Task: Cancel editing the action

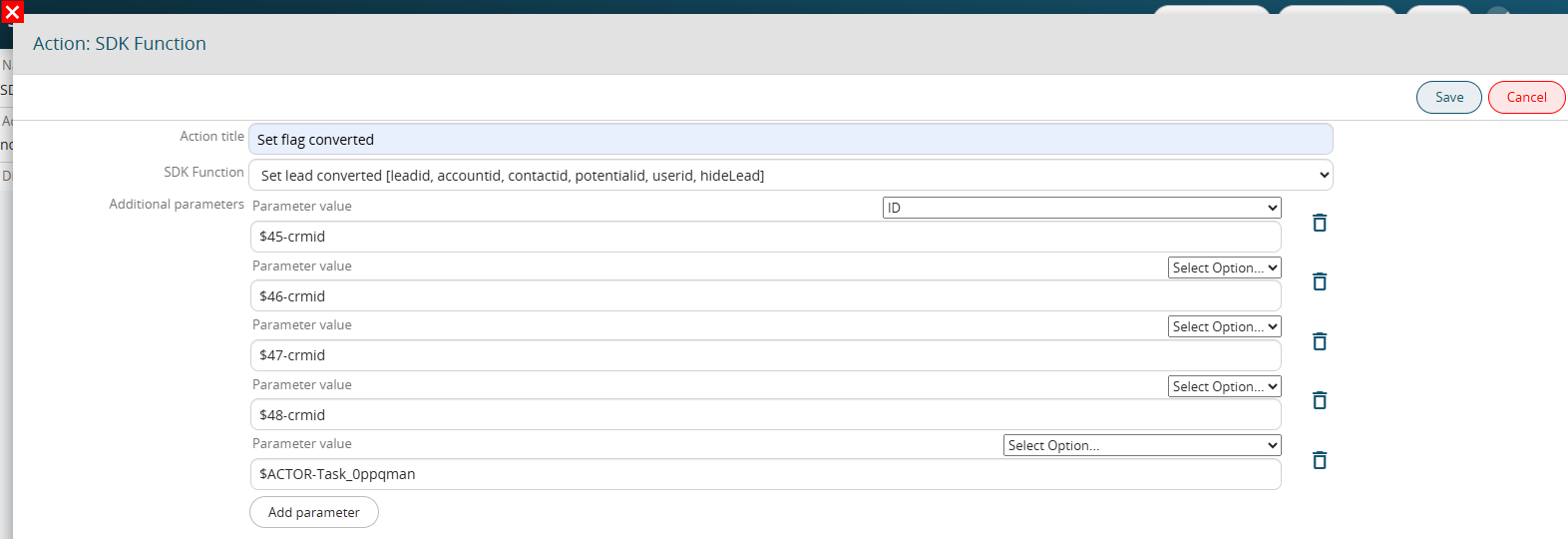Action: [1526, 97]
